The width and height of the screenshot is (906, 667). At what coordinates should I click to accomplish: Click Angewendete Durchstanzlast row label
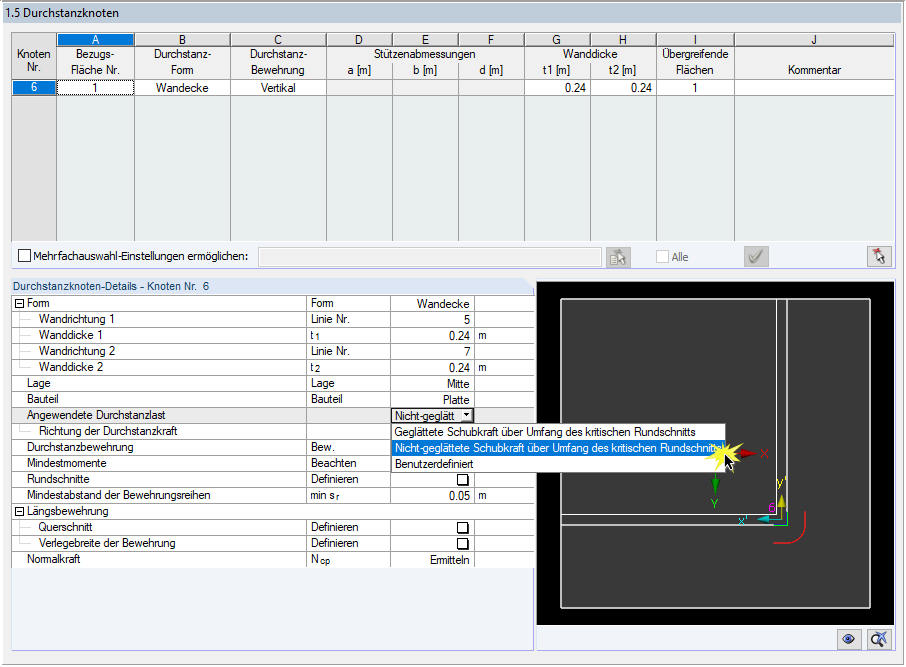96,416
